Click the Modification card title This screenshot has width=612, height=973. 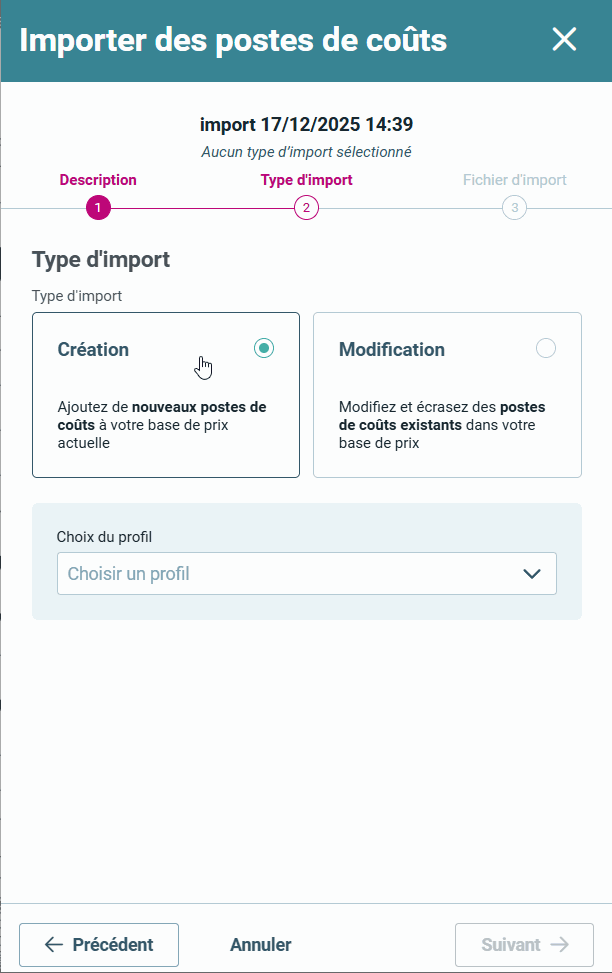(392, 350)
